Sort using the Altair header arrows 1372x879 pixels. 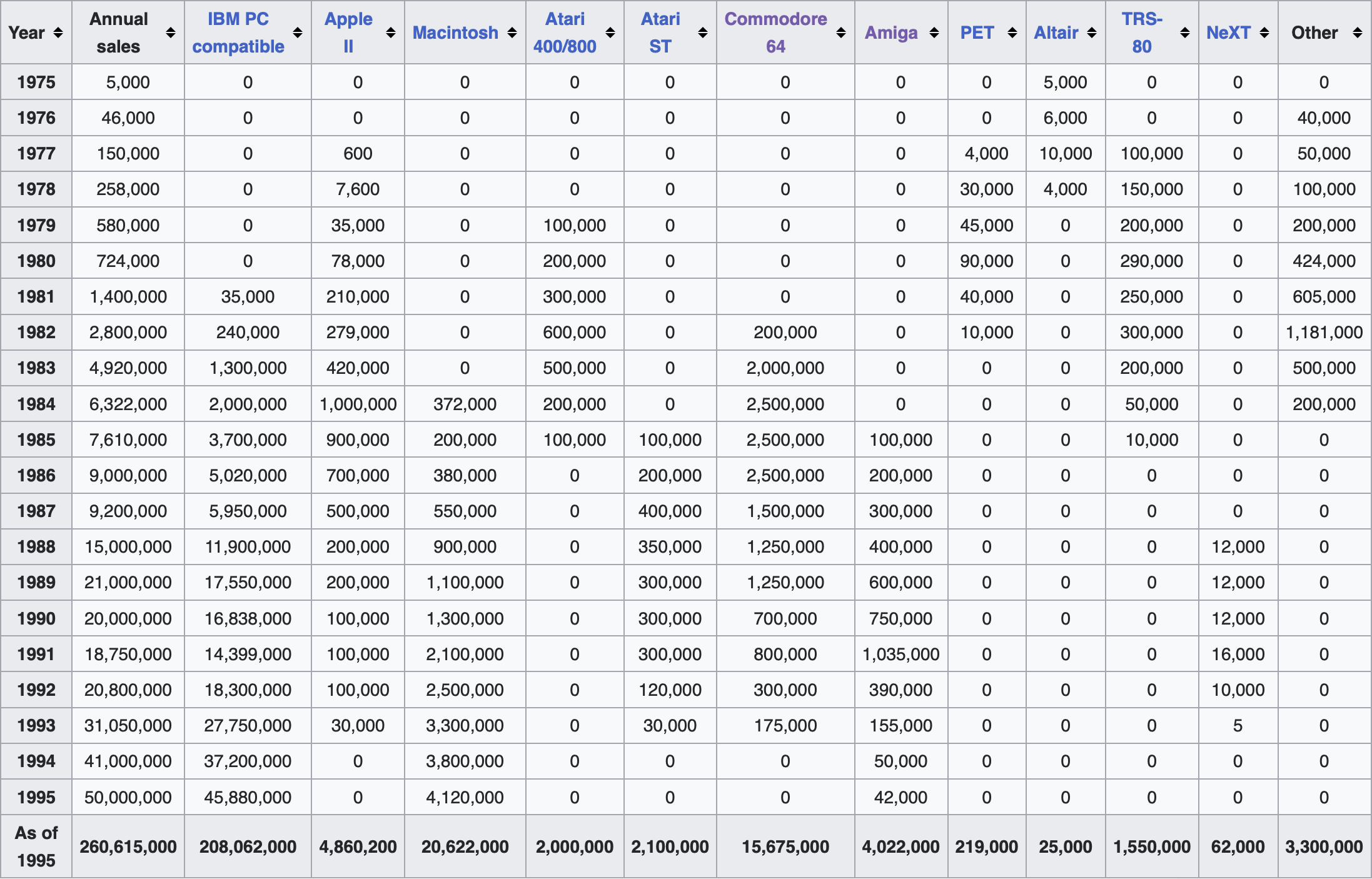(1092, 33)
